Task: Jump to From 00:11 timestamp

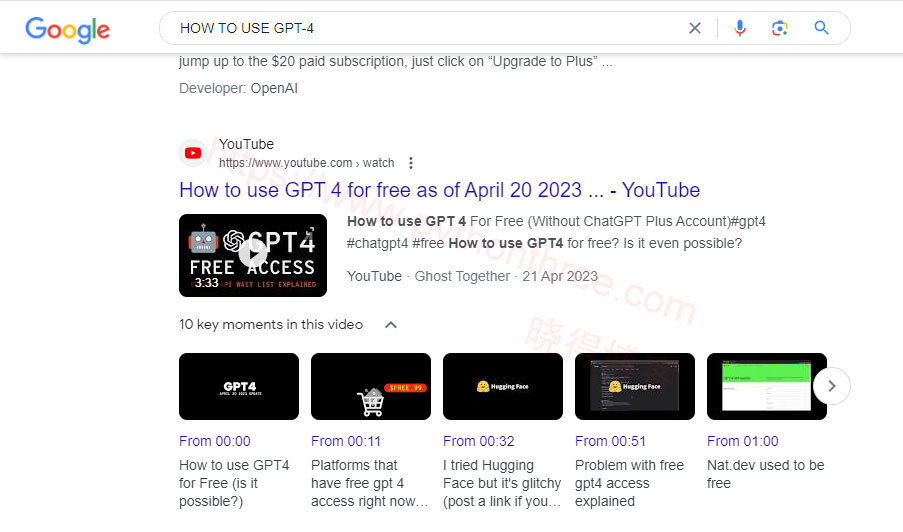Action: click(346, 441)
